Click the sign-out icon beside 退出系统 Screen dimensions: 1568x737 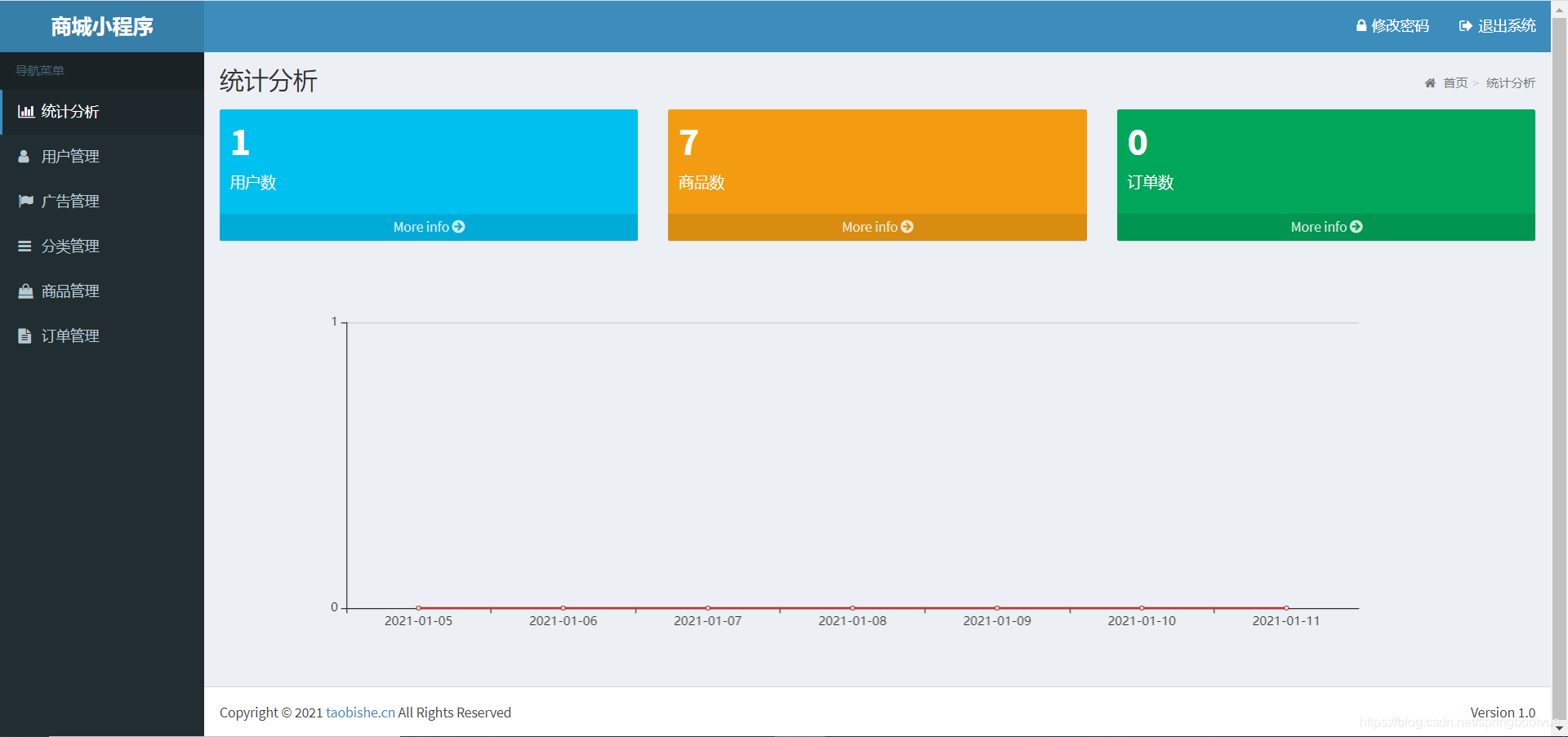tap(1466, 26)
